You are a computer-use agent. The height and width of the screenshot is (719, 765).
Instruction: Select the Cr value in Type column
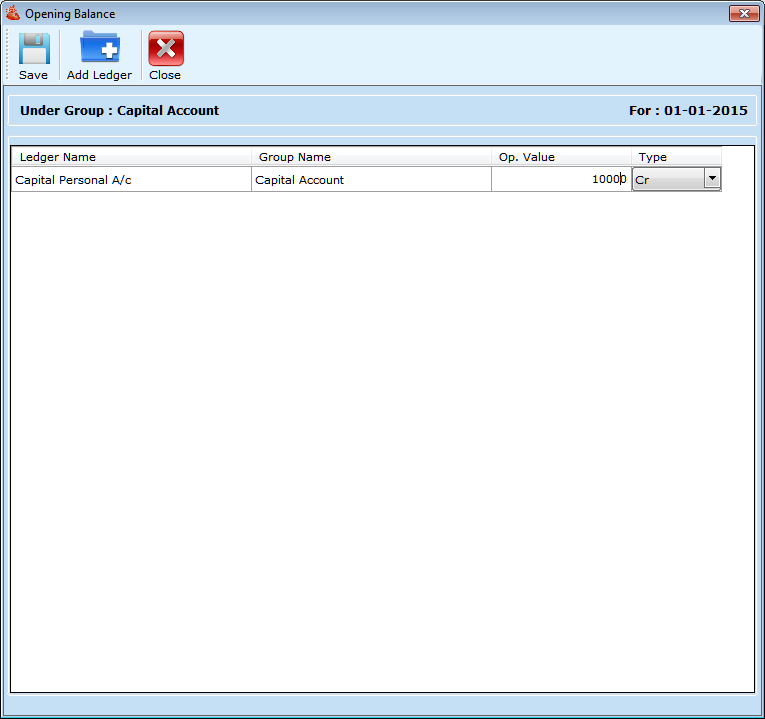pos(667,180)
